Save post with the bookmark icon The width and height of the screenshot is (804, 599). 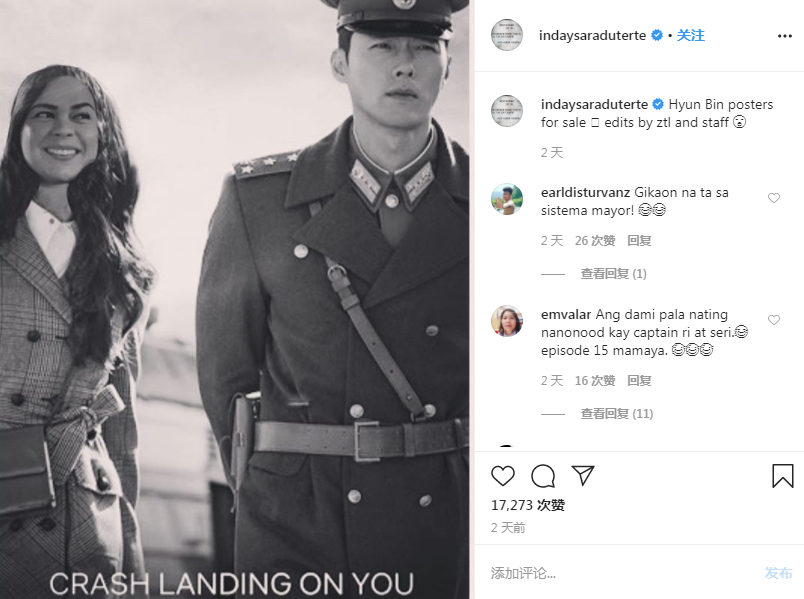(x=782, y=476)
